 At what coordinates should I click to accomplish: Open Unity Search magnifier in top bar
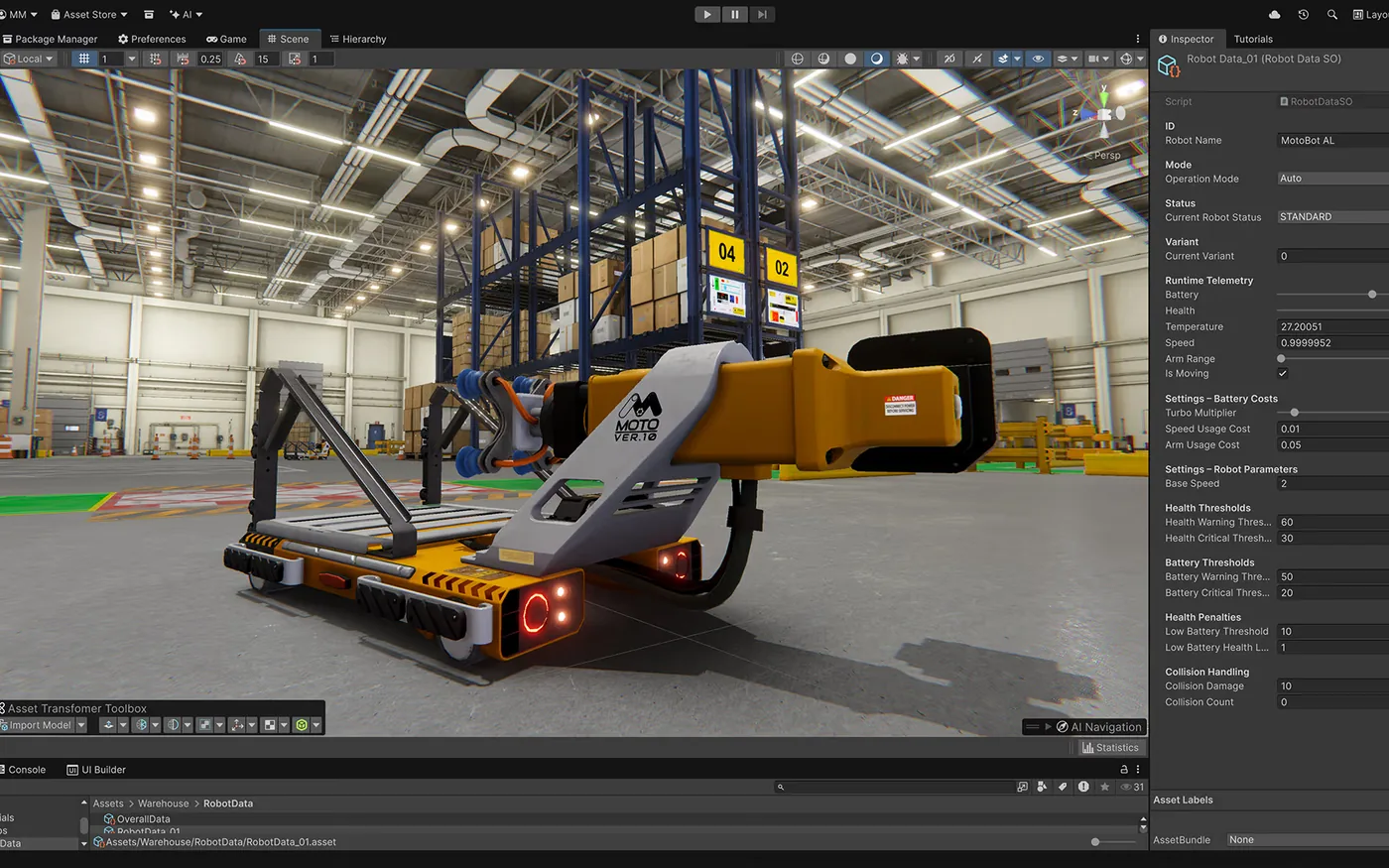click(x=1332, y=15)
